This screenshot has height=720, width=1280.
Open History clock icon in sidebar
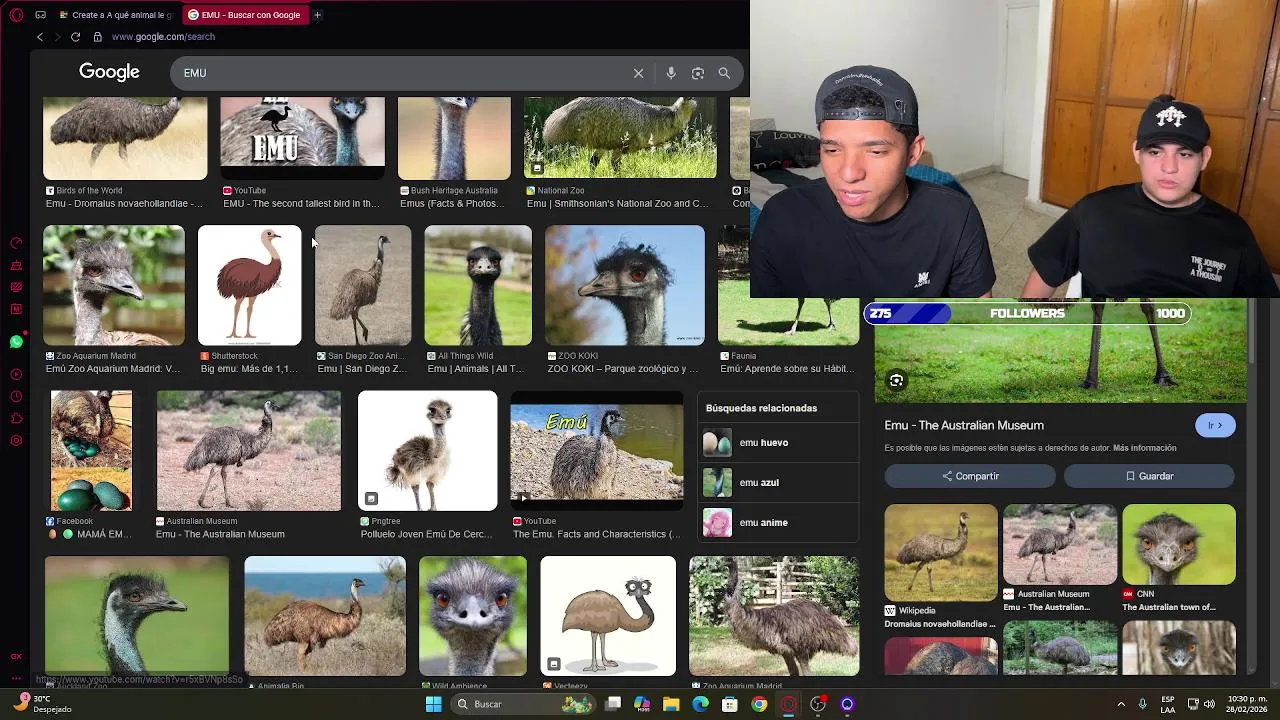[x=16, y=397]
